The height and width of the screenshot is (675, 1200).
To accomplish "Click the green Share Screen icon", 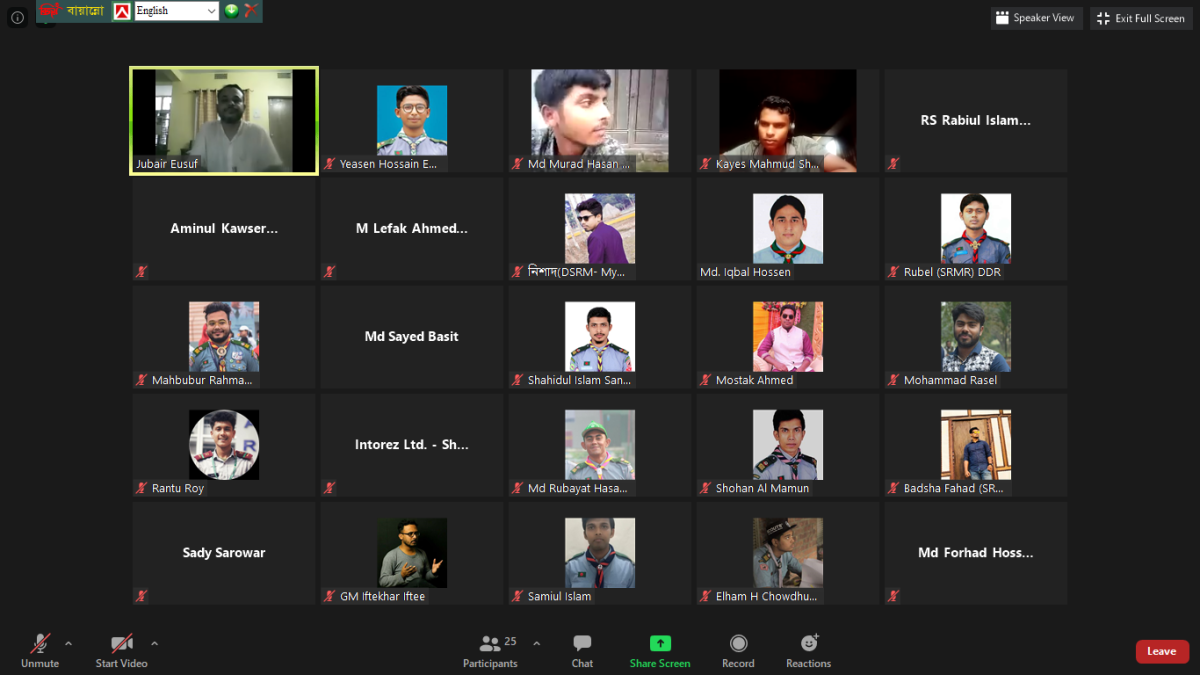I will [x=660, y=643].
